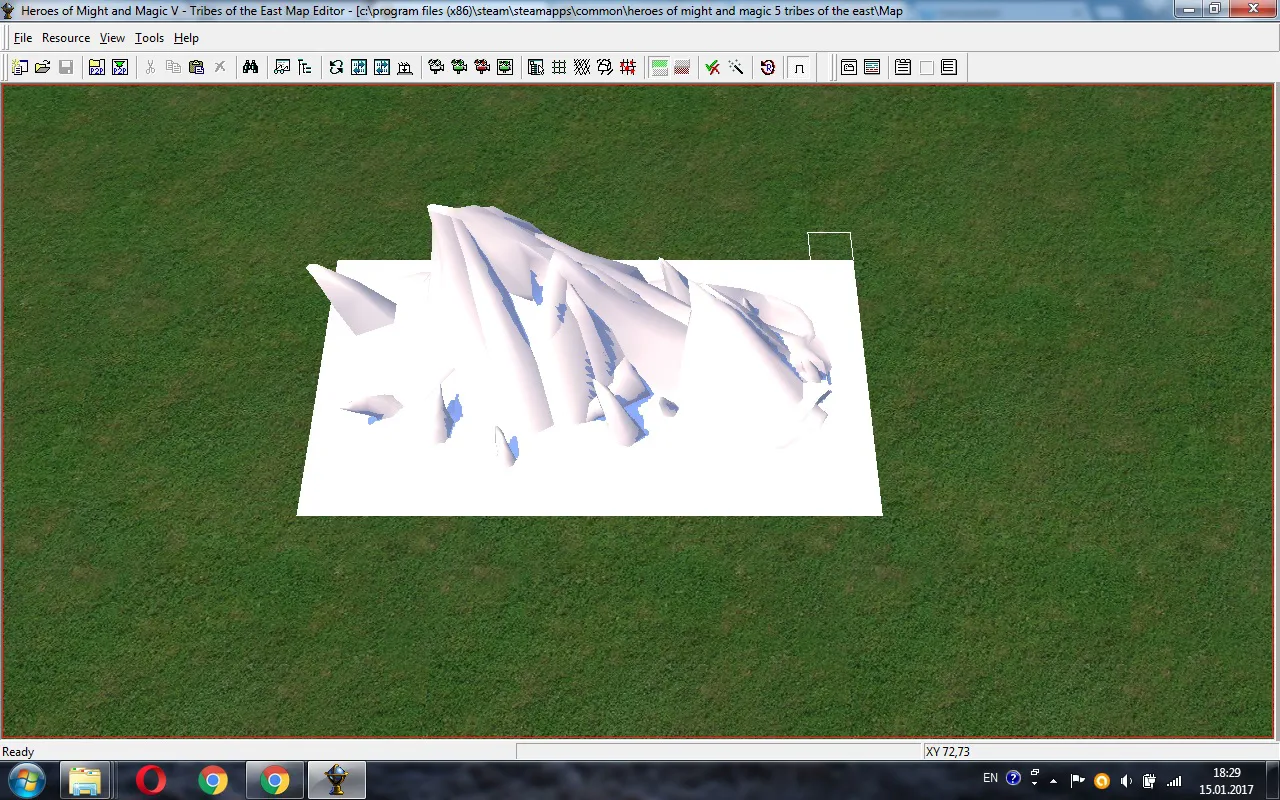Screen dimensions: 1280x800
Task: Click the Save floppy disk icon
Action: 66,67
